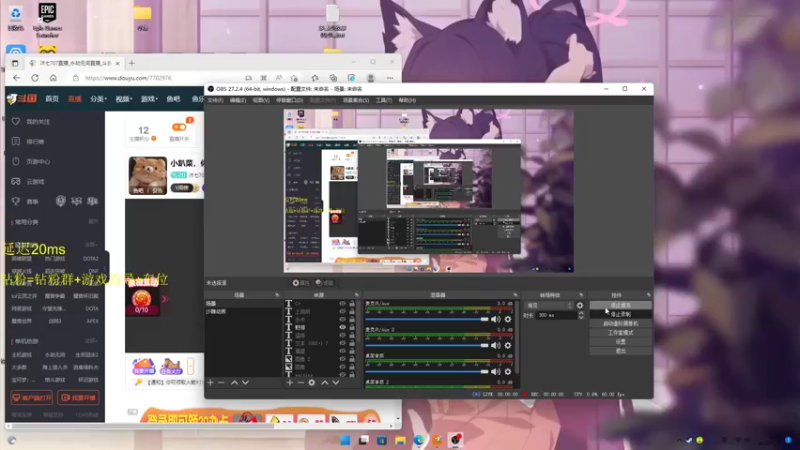Image resolution: width=800 pixels, height=450 pixels.
Task: Open 我的关注 heart icon in Douyu sidebar
Action: pyautogui.click(x=16, y=121)
